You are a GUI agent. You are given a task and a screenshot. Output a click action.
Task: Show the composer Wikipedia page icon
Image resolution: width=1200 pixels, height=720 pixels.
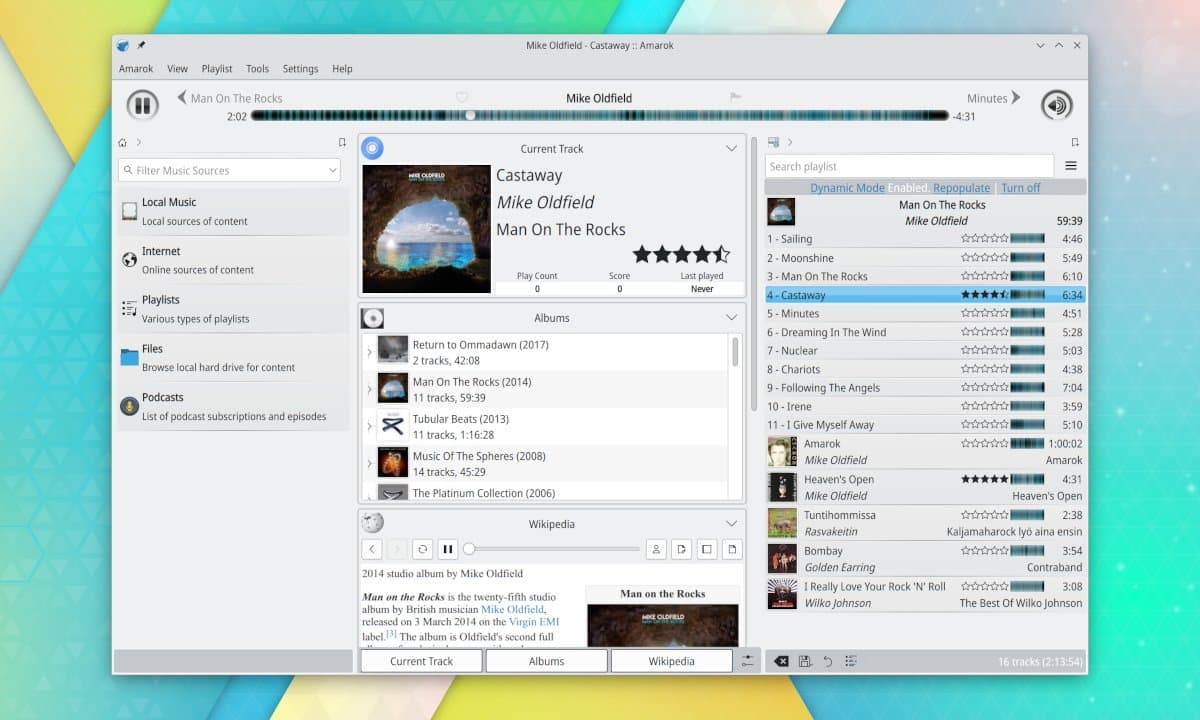(x=680, y=549)
